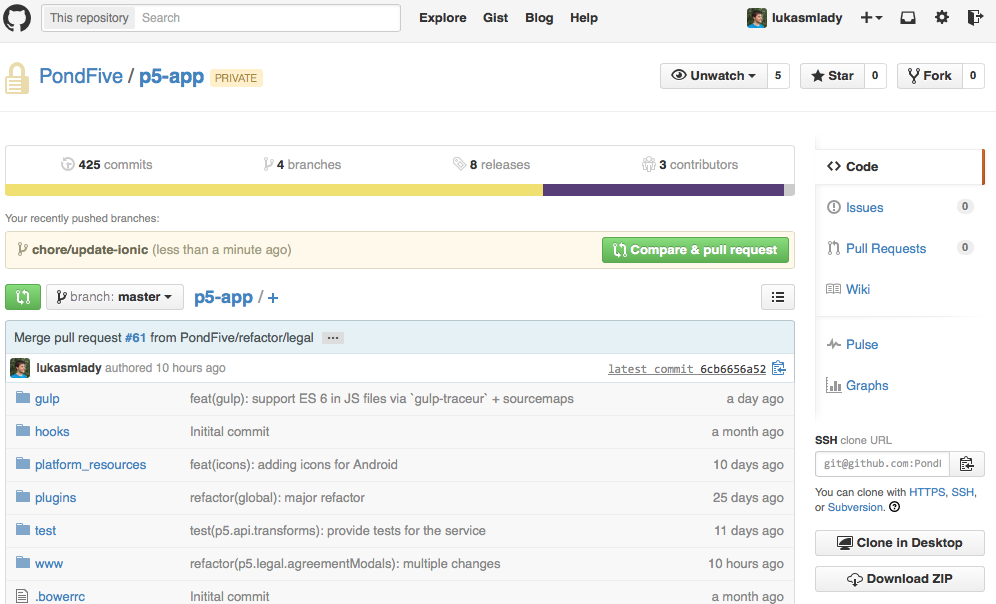Open Blog in the top navigation
This screenshot has width=996, height=604.
point(539,18)
